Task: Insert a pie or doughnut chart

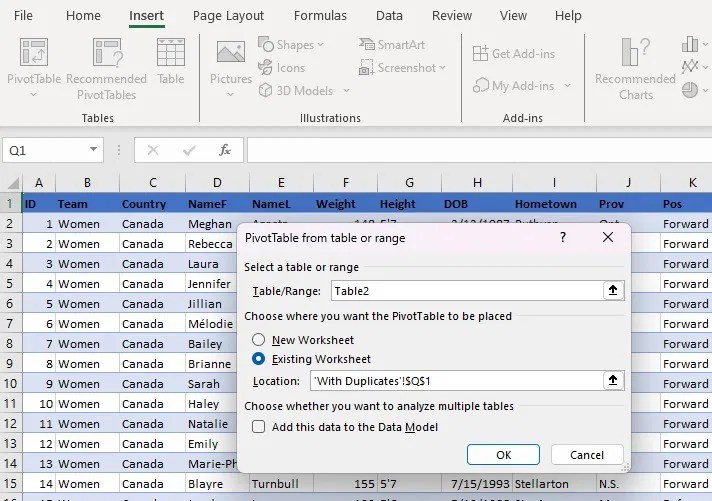Action: 690,90
